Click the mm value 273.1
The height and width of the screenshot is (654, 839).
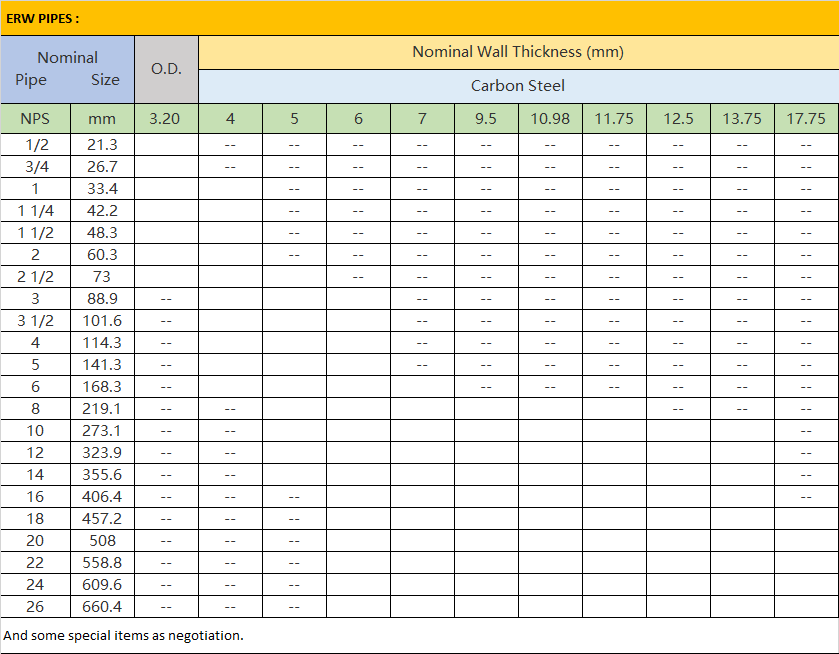click(x=102, y=430)
